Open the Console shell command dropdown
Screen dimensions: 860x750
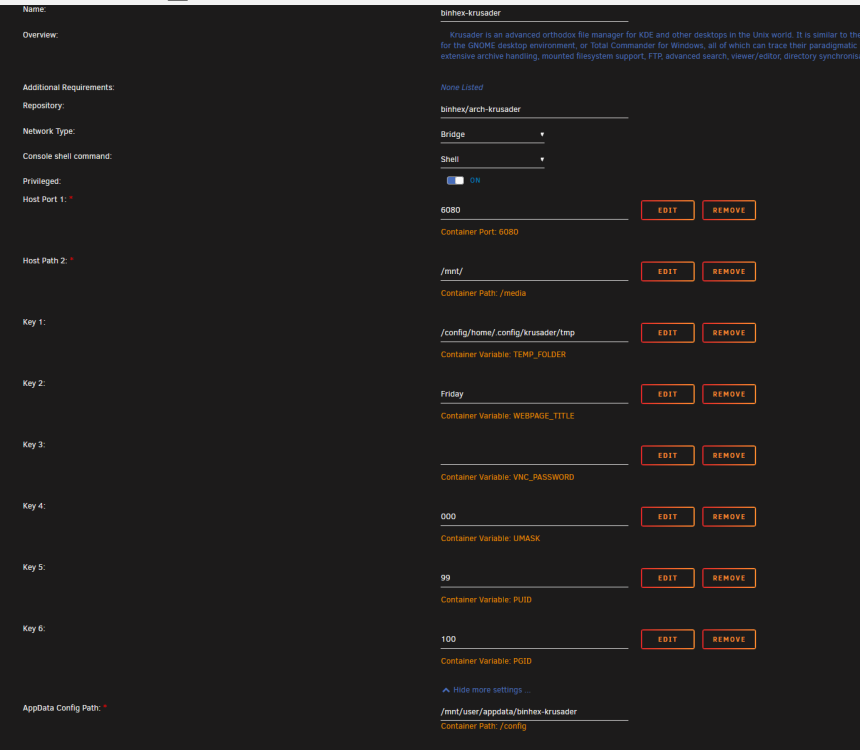point(492,160)
